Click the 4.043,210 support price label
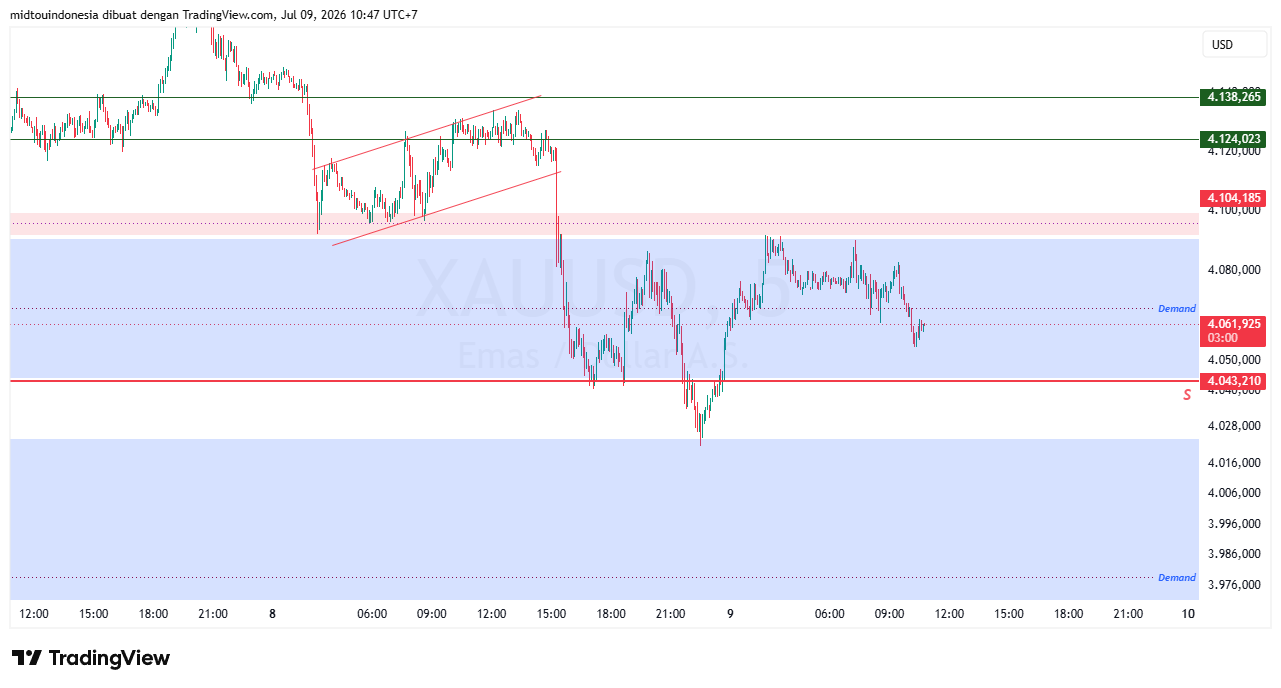1281x688 pixels. (1234, 381)
